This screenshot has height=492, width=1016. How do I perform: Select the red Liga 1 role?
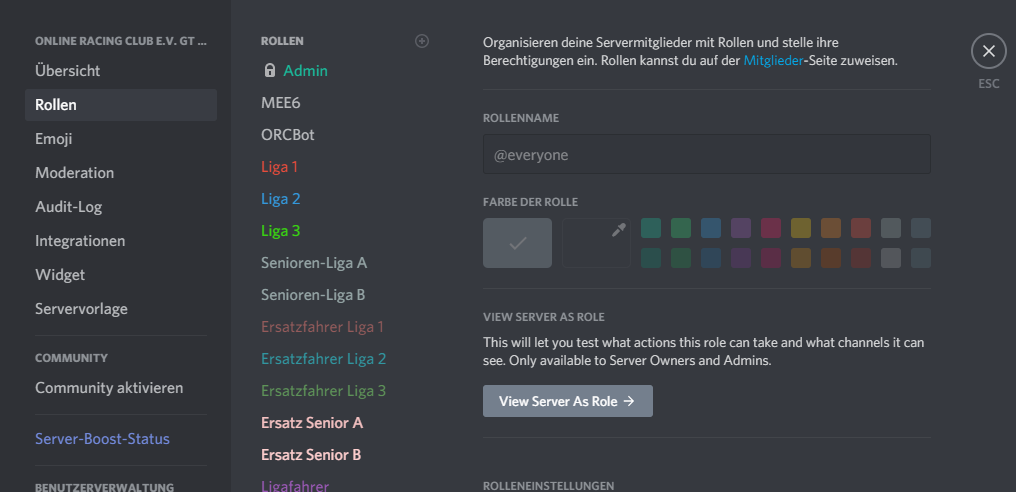point(280,166)
